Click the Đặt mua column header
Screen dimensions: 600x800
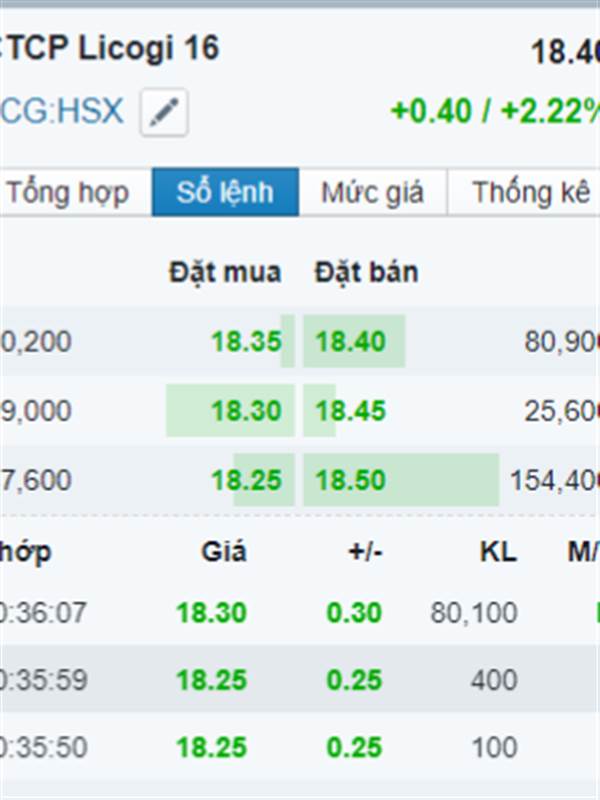(225, 271)
